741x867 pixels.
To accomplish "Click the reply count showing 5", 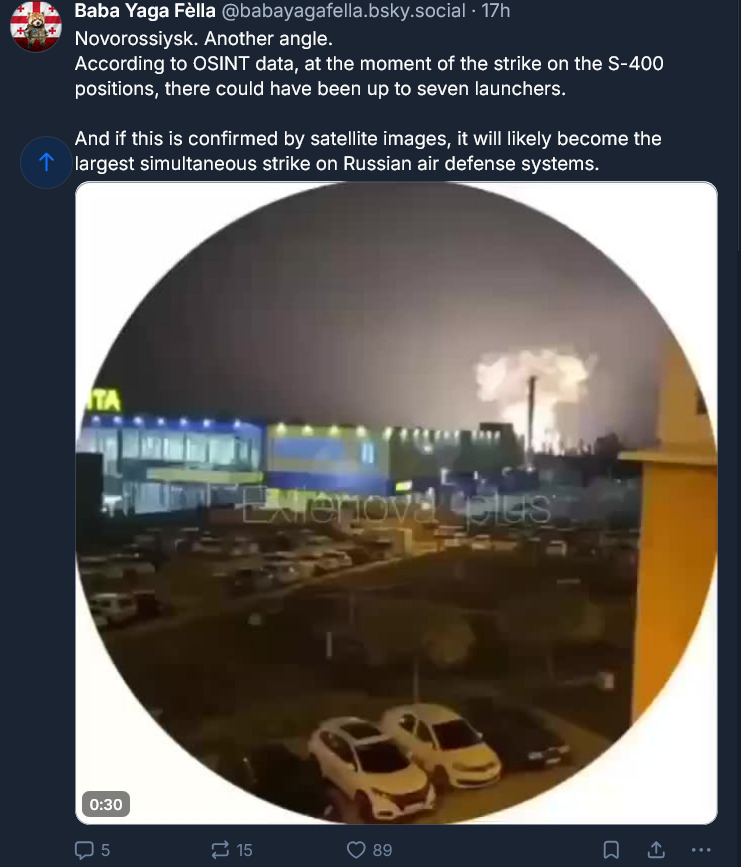I will (105, 850).
